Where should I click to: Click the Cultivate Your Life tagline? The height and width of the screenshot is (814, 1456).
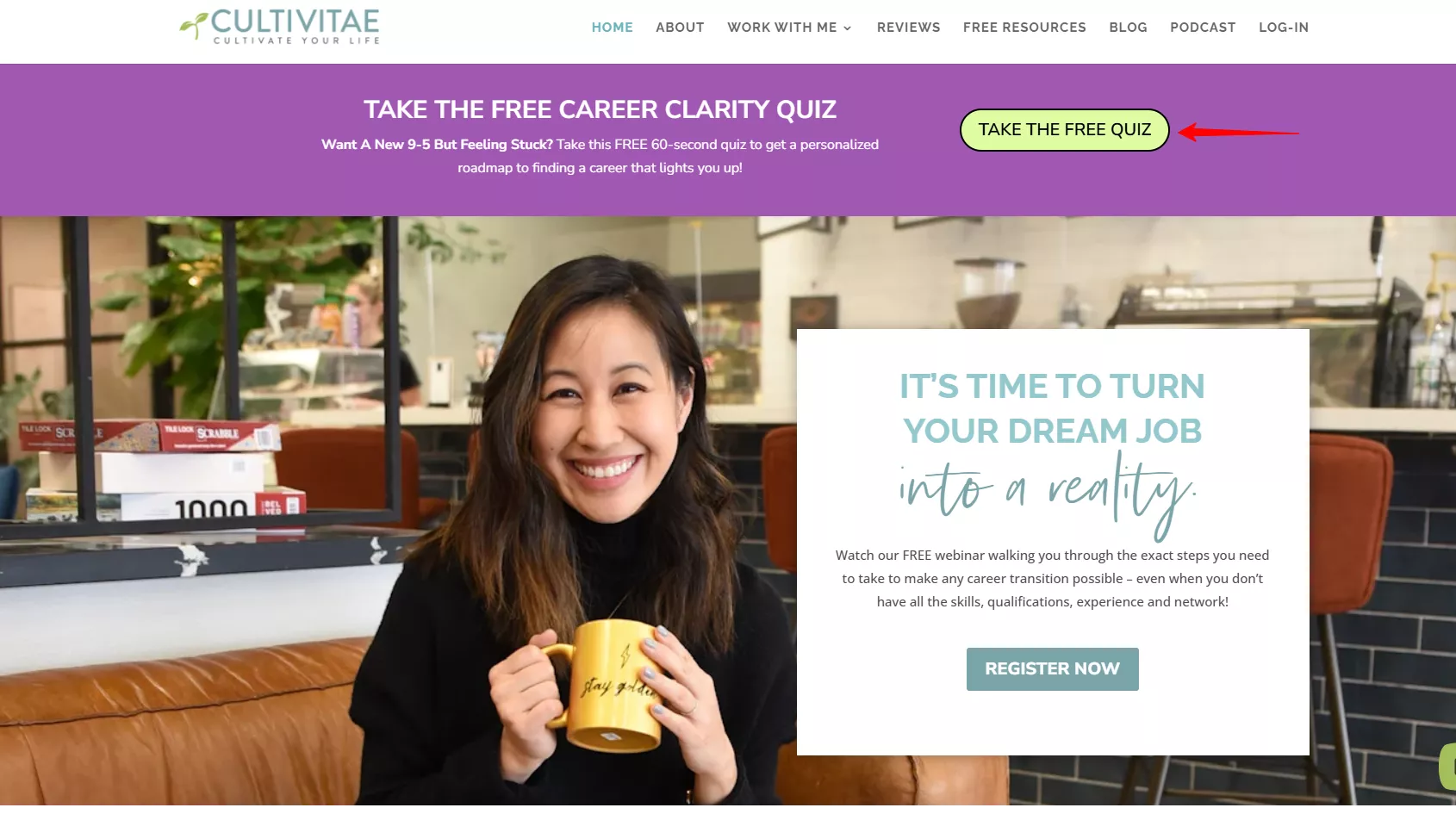296,40
